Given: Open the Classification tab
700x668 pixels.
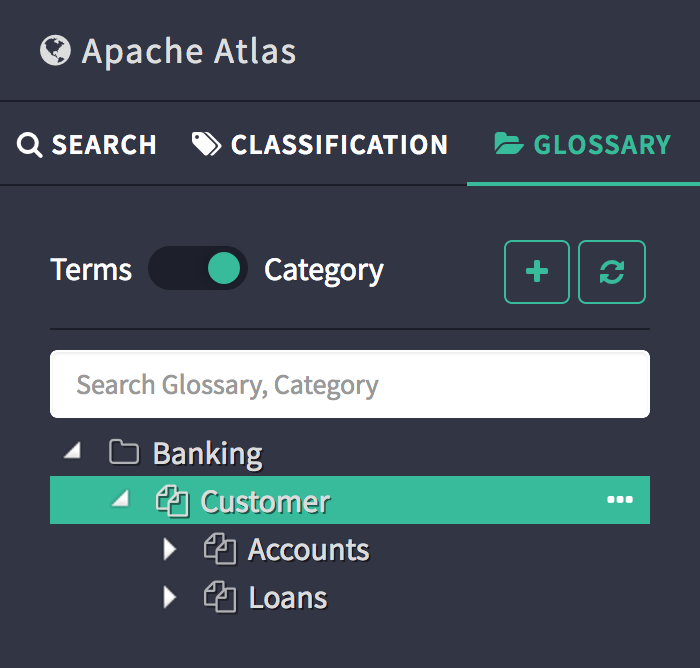Looking at the screenshot, I should (x=320, y=144).
